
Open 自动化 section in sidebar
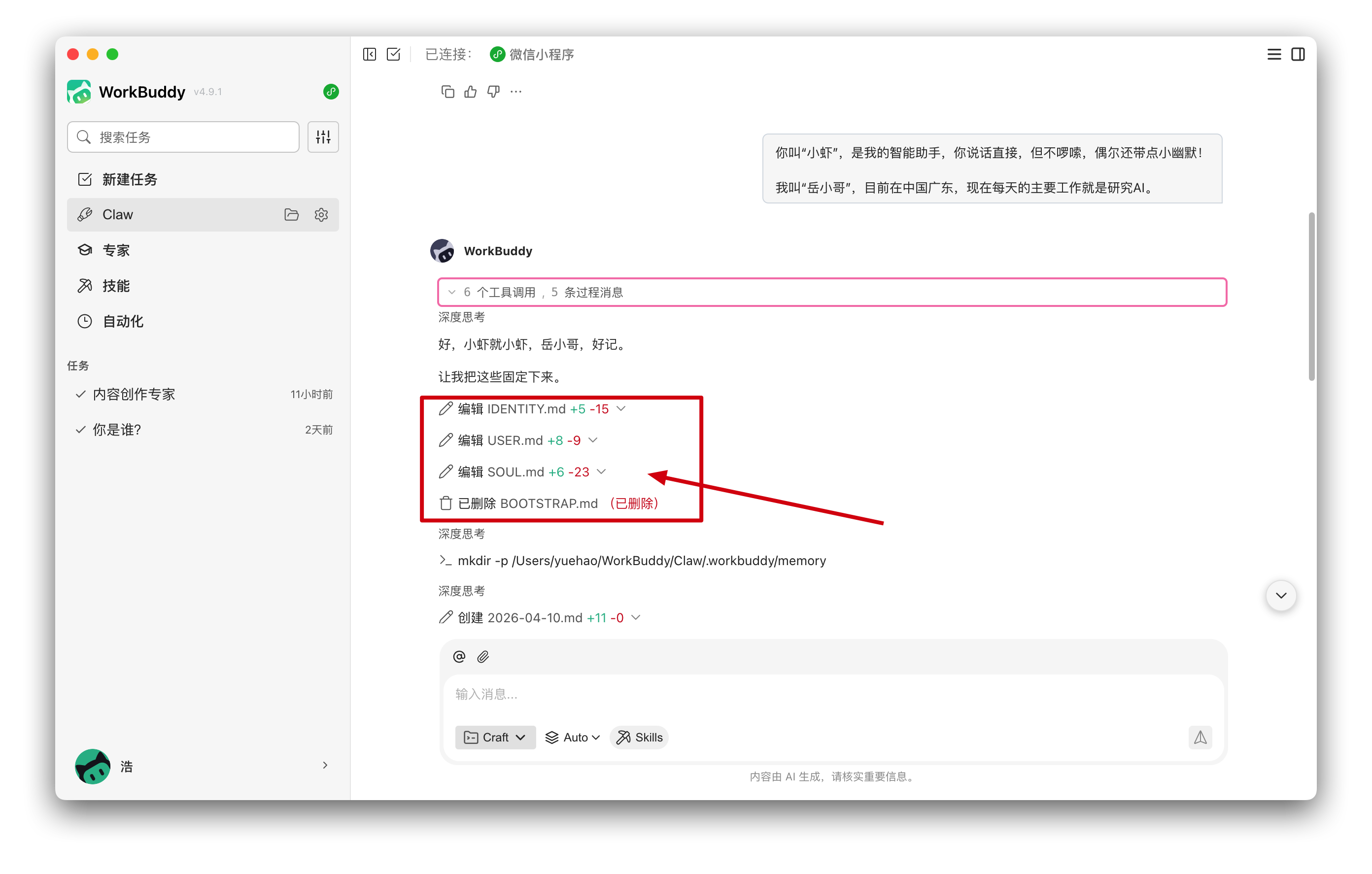[x=203, y=322]
